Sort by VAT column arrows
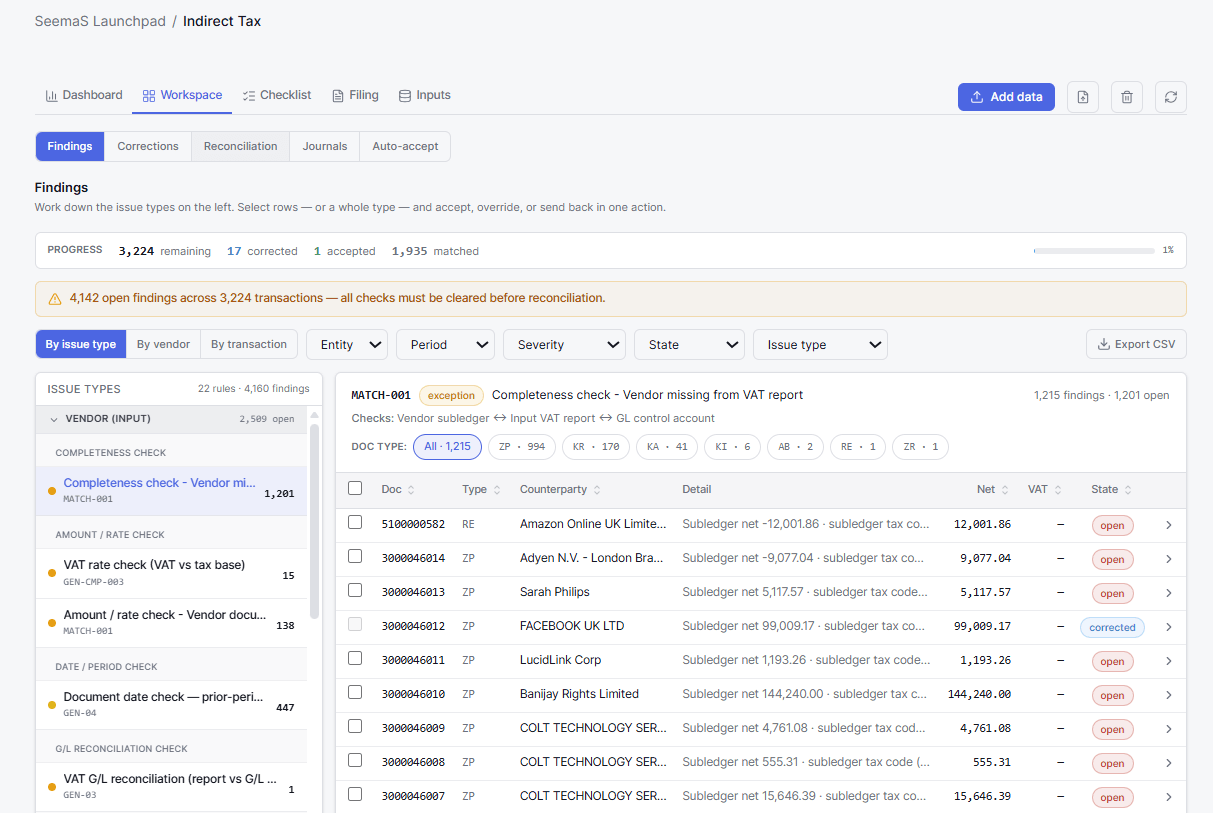Screen dimensions: 1213x813 (1058, 490)
